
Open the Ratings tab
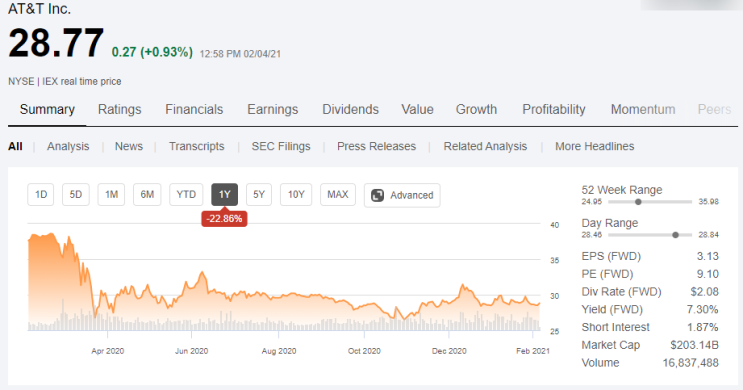pos(119,109)
